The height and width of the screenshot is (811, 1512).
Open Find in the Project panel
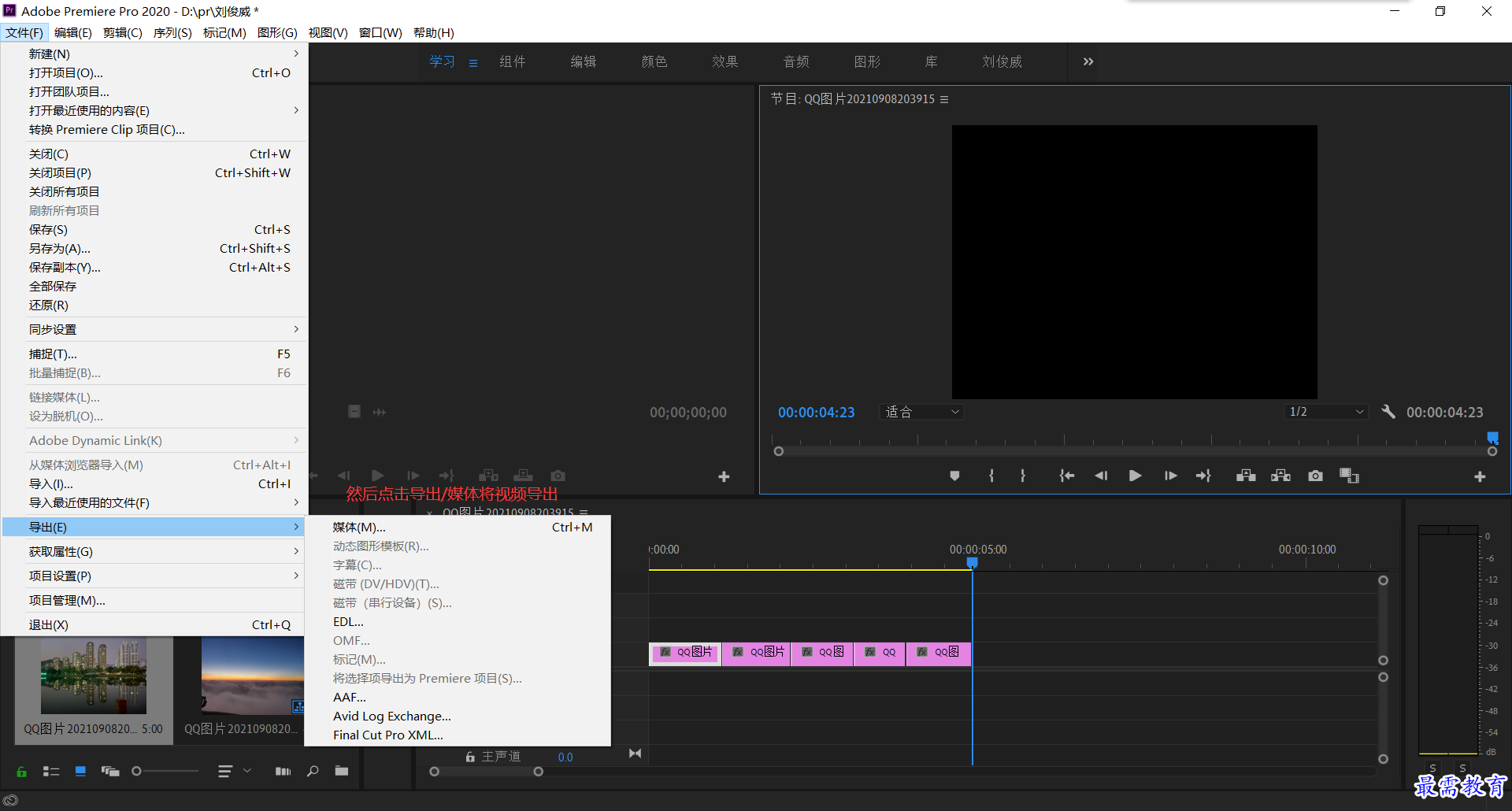coord(313,772)
